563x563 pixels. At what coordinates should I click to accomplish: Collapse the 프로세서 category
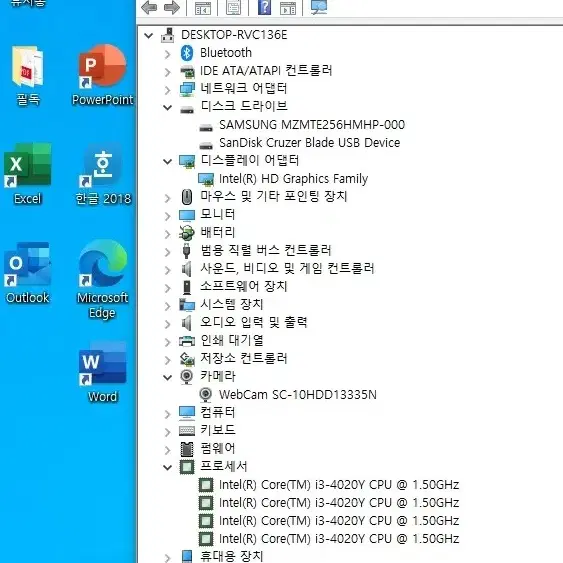point(167,467)
